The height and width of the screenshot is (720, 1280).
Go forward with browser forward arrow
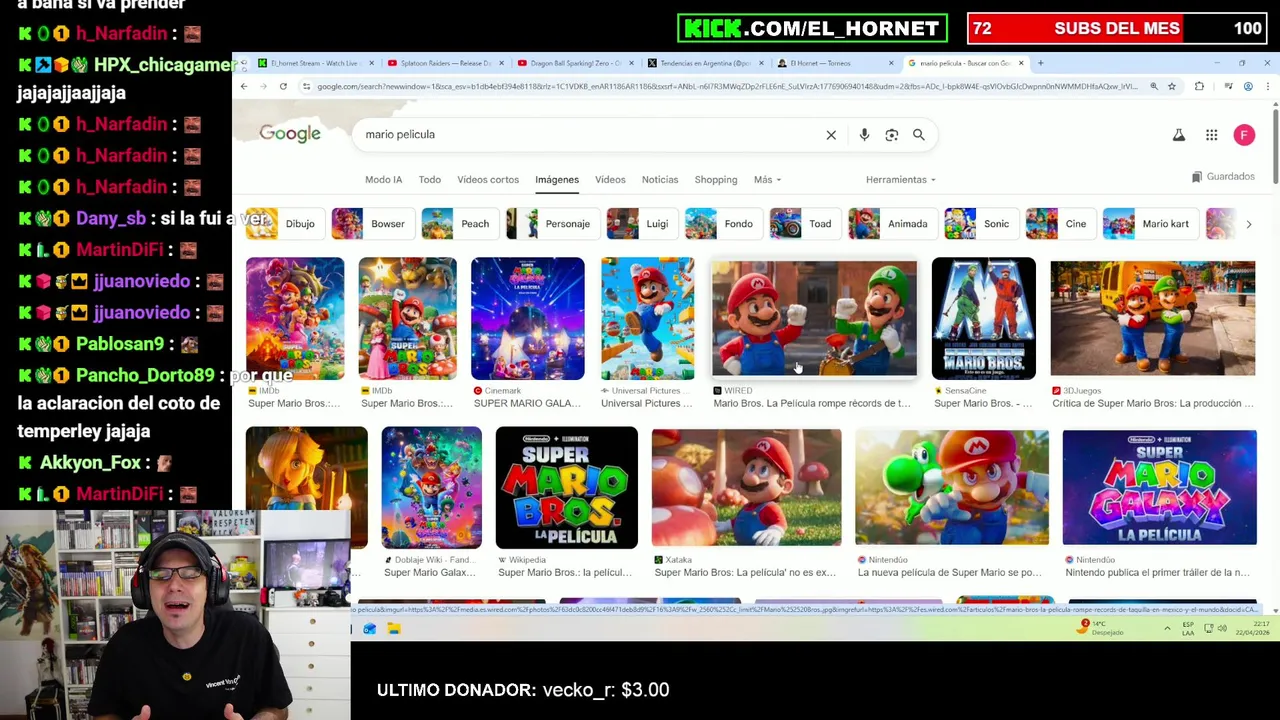point(263,87)
